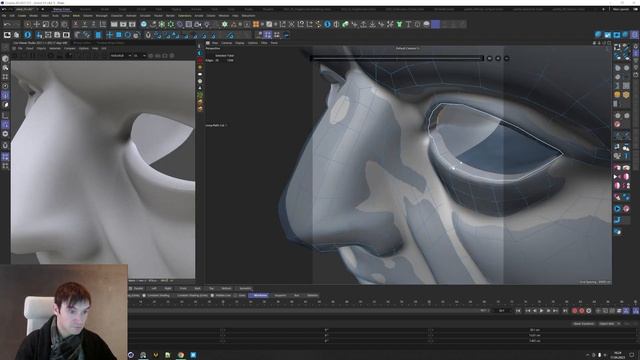The width and height of the screenshot is (640, 360).
Task: Open the Mesh menu
Action: click(76, 16)
